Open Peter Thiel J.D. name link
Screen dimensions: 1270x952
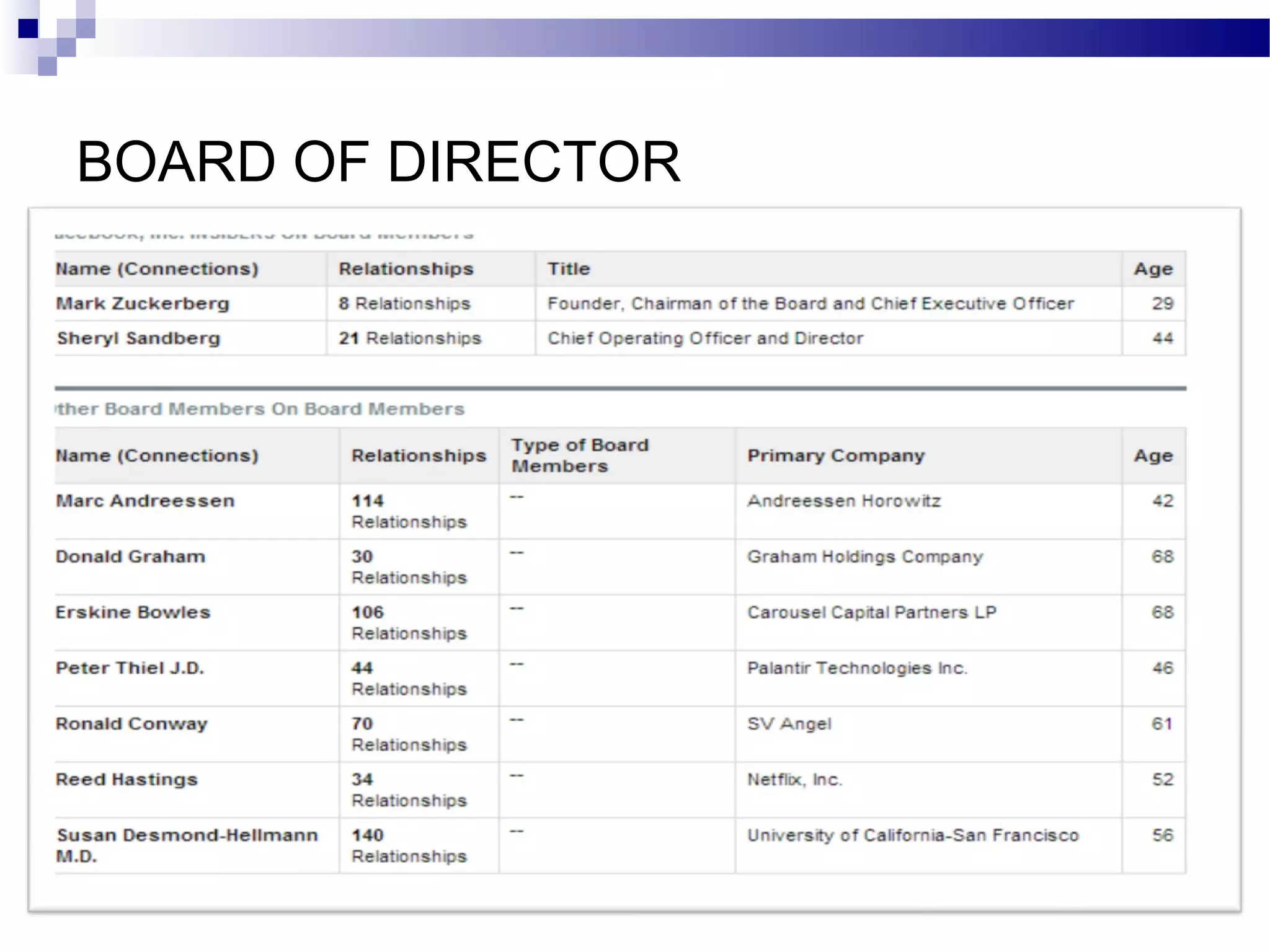tap(130, 668)
